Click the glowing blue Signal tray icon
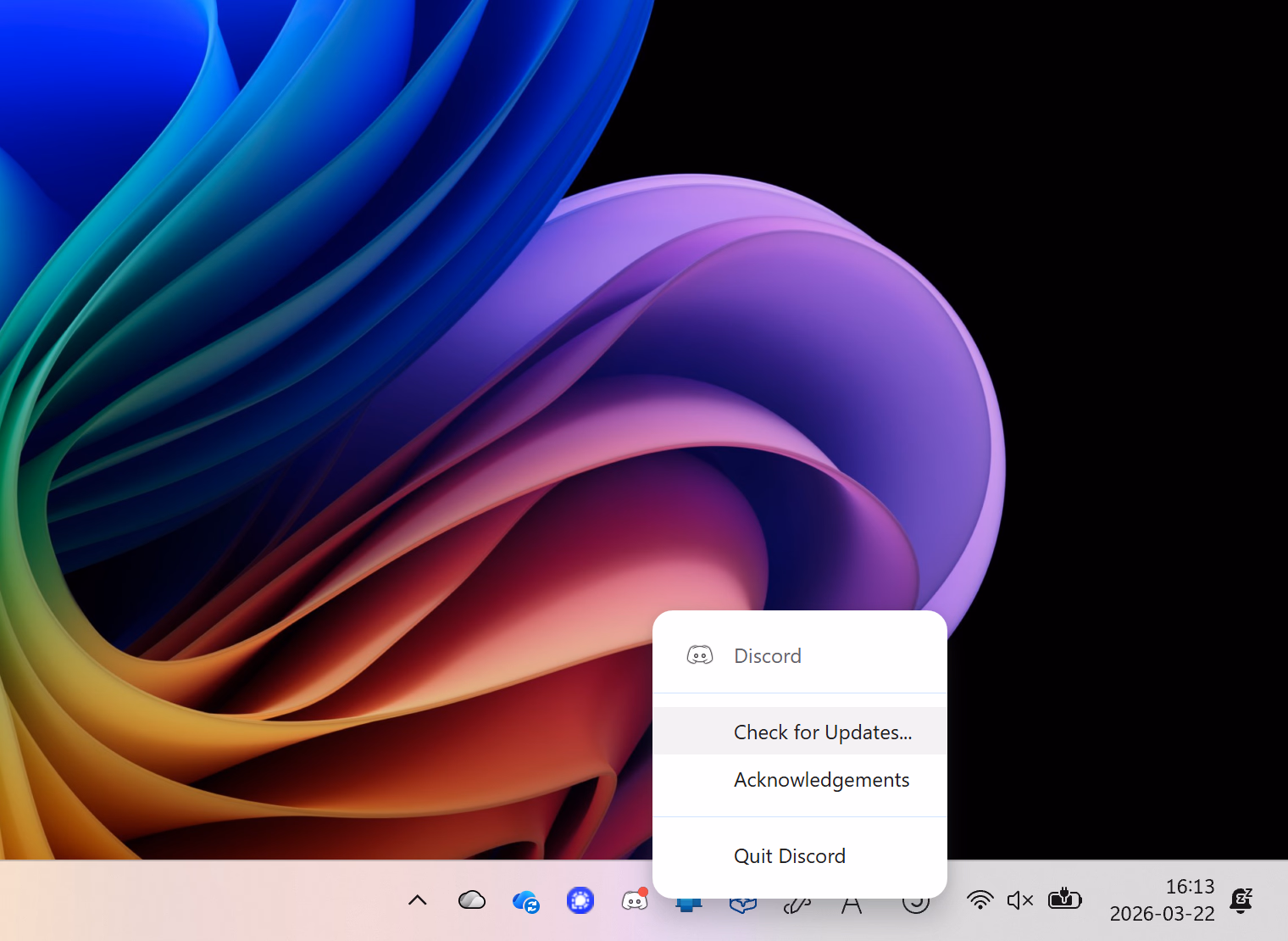 [x=580, y=900]
